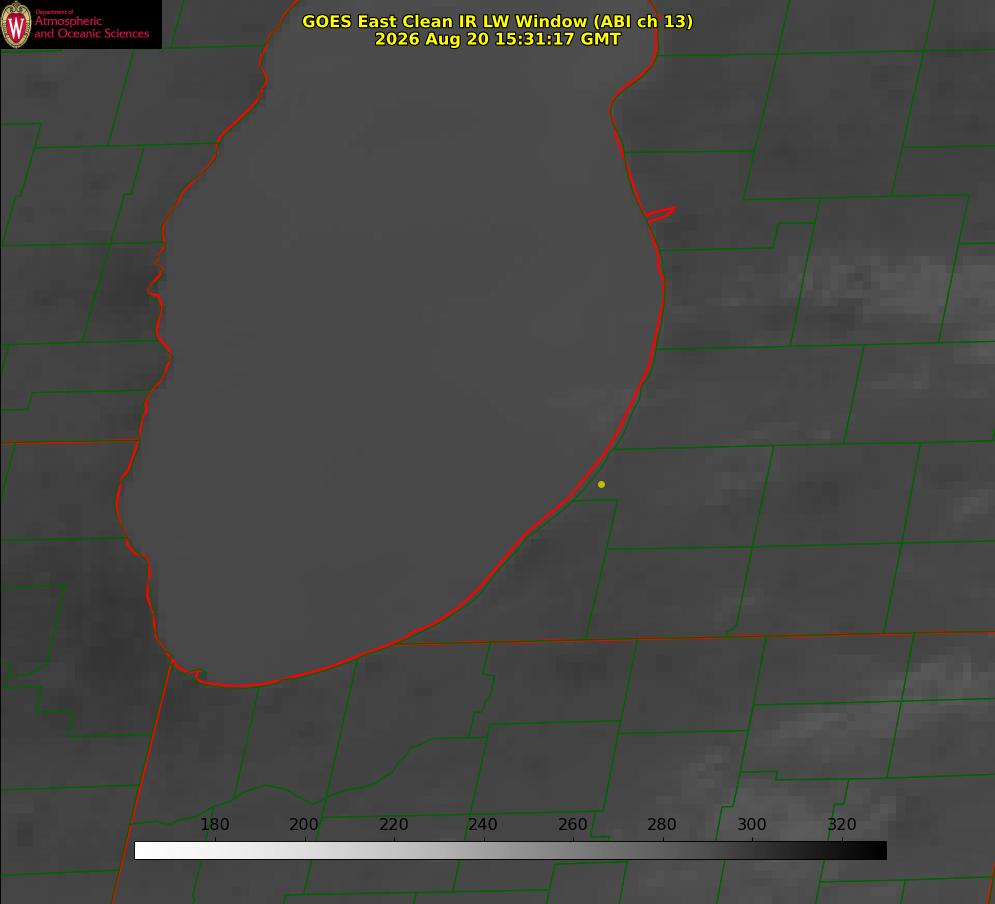
Task: Click the 300 label on colorbar
Action: point(752,824)
